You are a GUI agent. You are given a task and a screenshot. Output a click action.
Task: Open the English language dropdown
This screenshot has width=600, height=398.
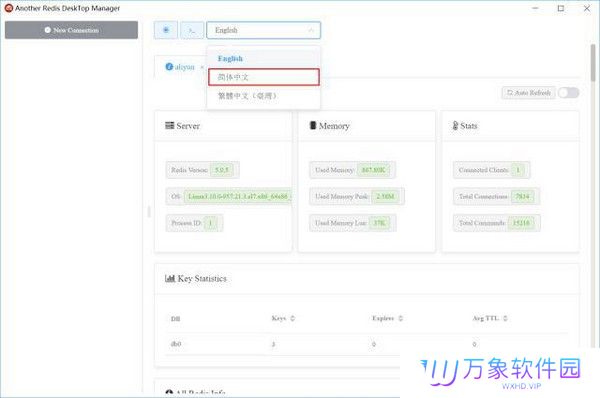click(x=264, y=30)
